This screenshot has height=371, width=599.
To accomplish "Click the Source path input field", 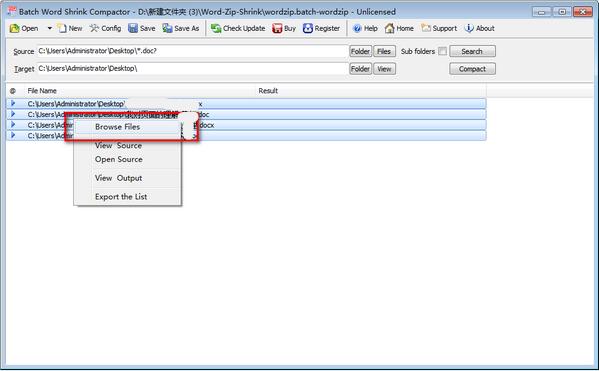I will pyautogui.click(x=192, y=51).
